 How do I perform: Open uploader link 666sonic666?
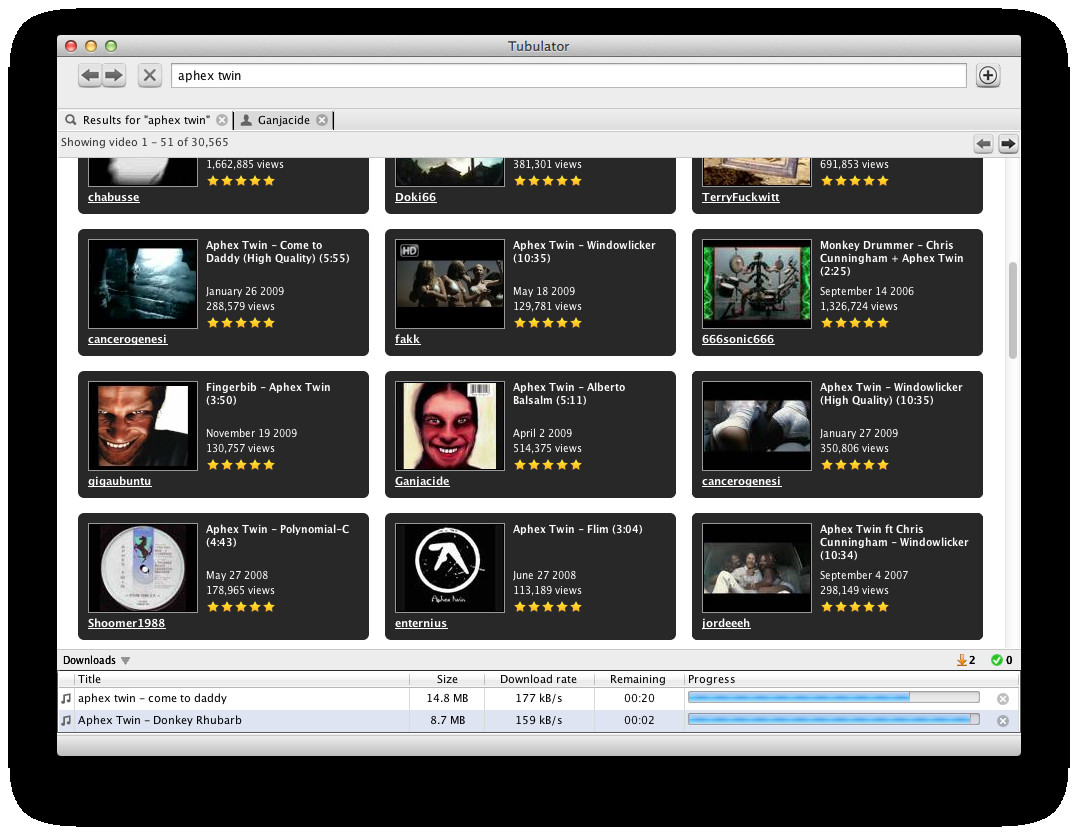click(738, 339)
